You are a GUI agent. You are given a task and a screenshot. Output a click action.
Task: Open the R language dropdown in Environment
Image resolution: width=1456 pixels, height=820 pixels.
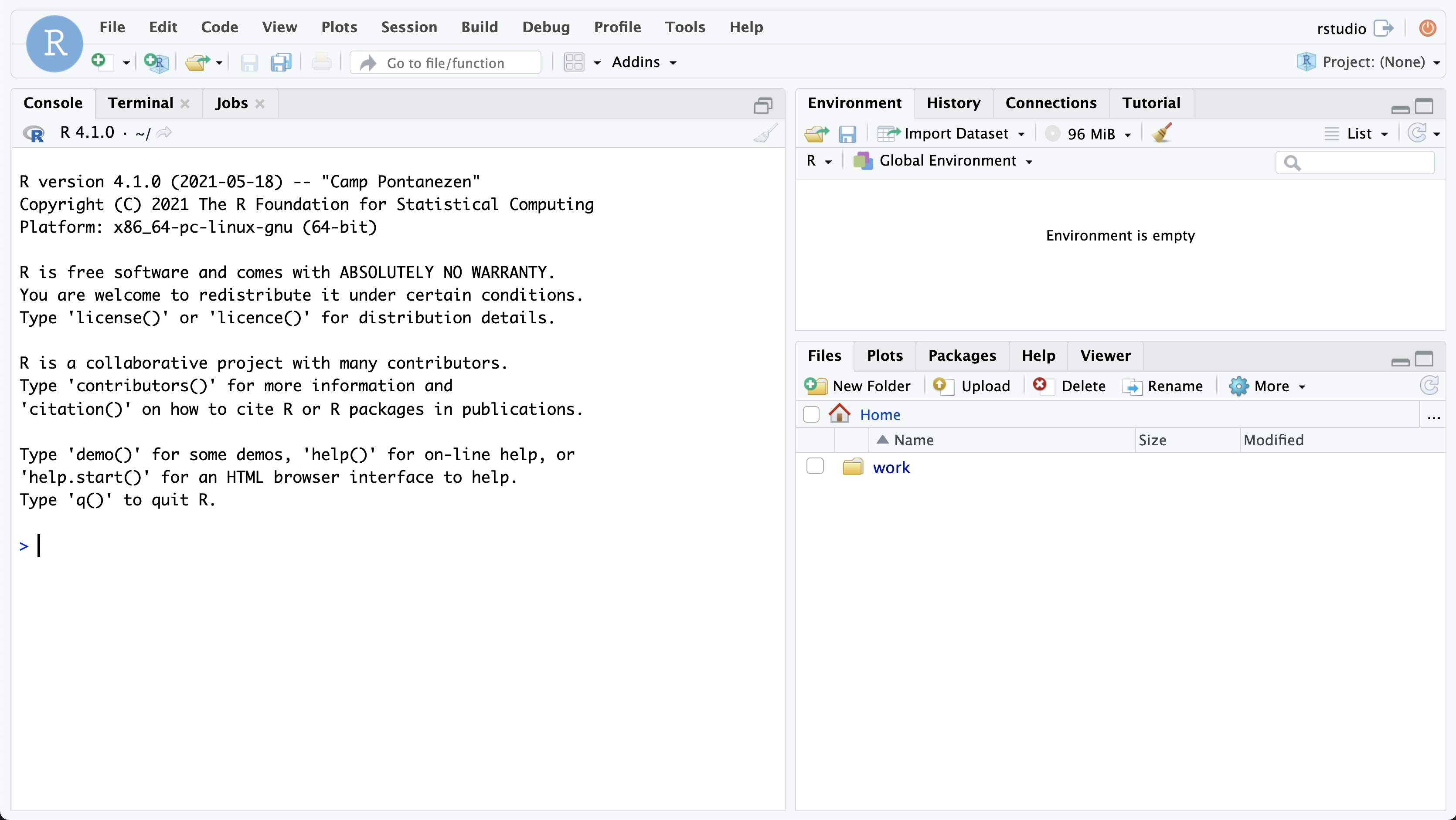(x=819, y=161)
